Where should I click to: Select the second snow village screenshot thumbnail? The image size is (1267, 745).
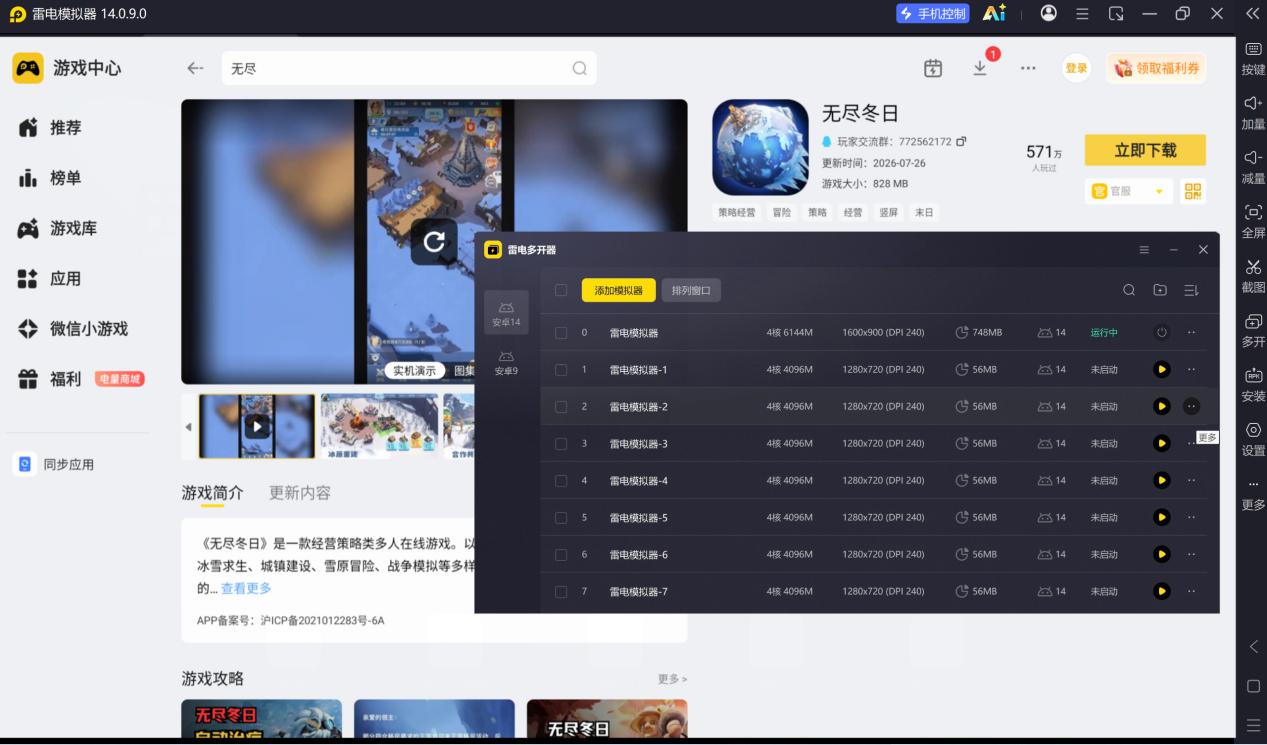379,426
